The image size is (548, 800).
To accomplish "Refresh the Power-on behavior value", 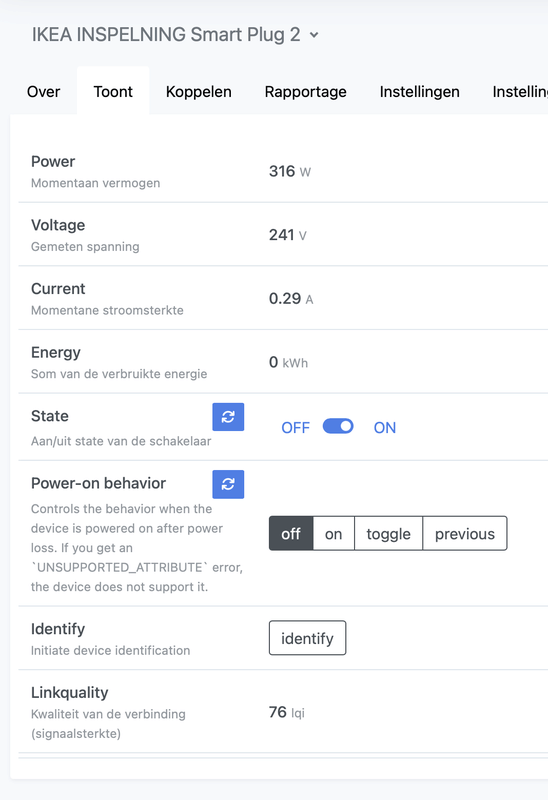I will (228, 484).
